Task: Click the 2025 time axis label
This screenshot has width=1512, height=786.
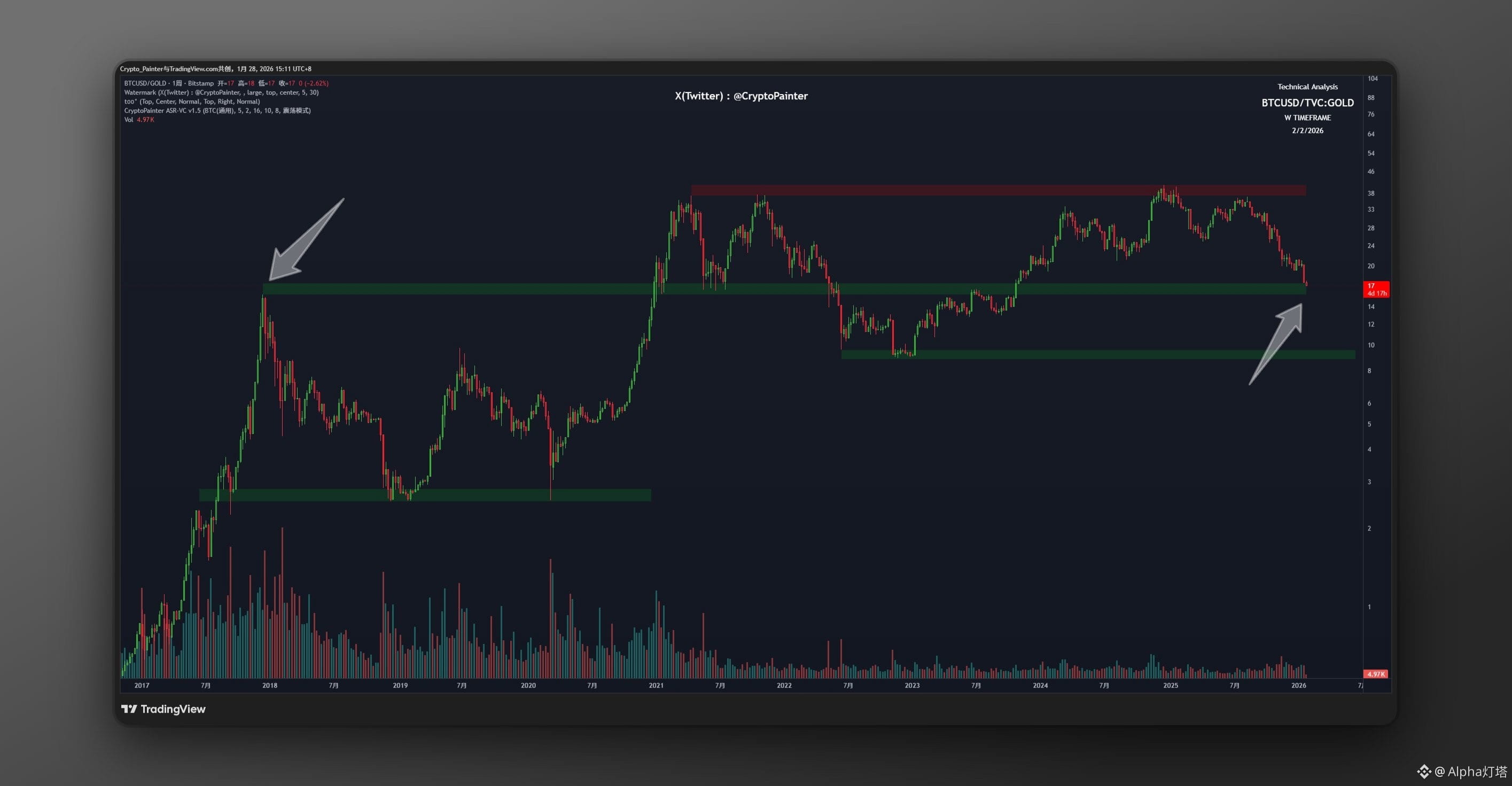Action: click(x=1171, y=686)
